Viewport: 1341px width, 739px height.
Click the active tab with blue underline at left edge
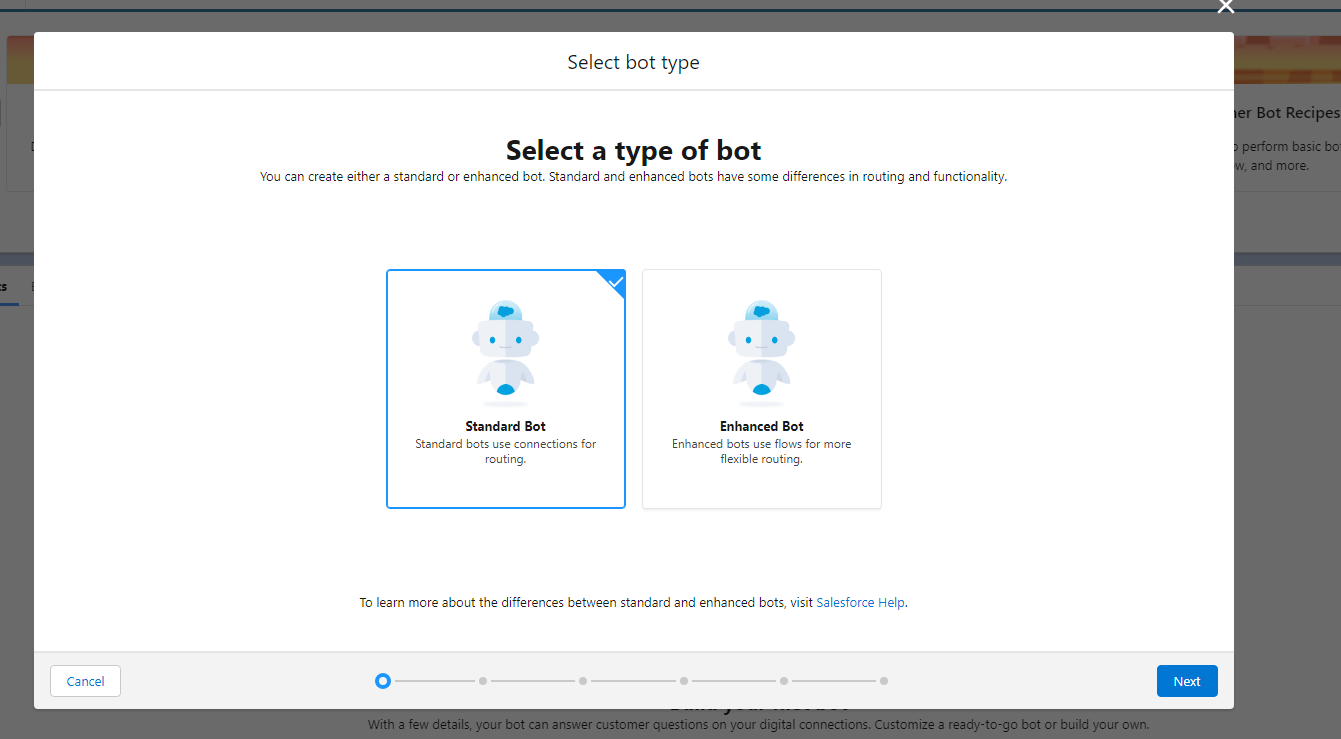coord(7,286)
